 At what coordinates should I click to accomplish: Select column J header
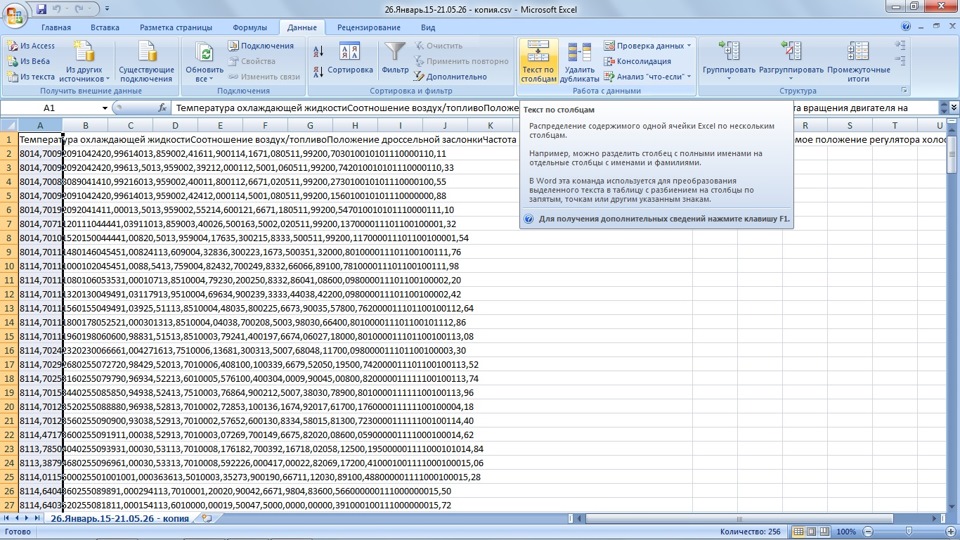tap(445, 126)
